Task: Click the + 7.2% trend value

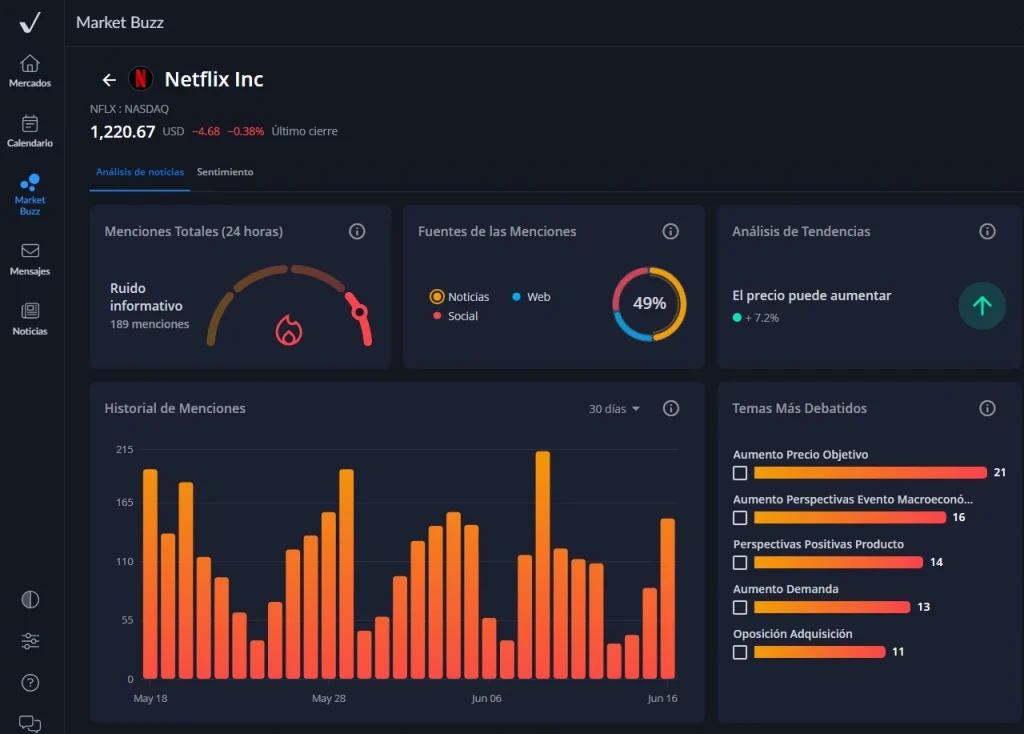Action: [762, 318]
